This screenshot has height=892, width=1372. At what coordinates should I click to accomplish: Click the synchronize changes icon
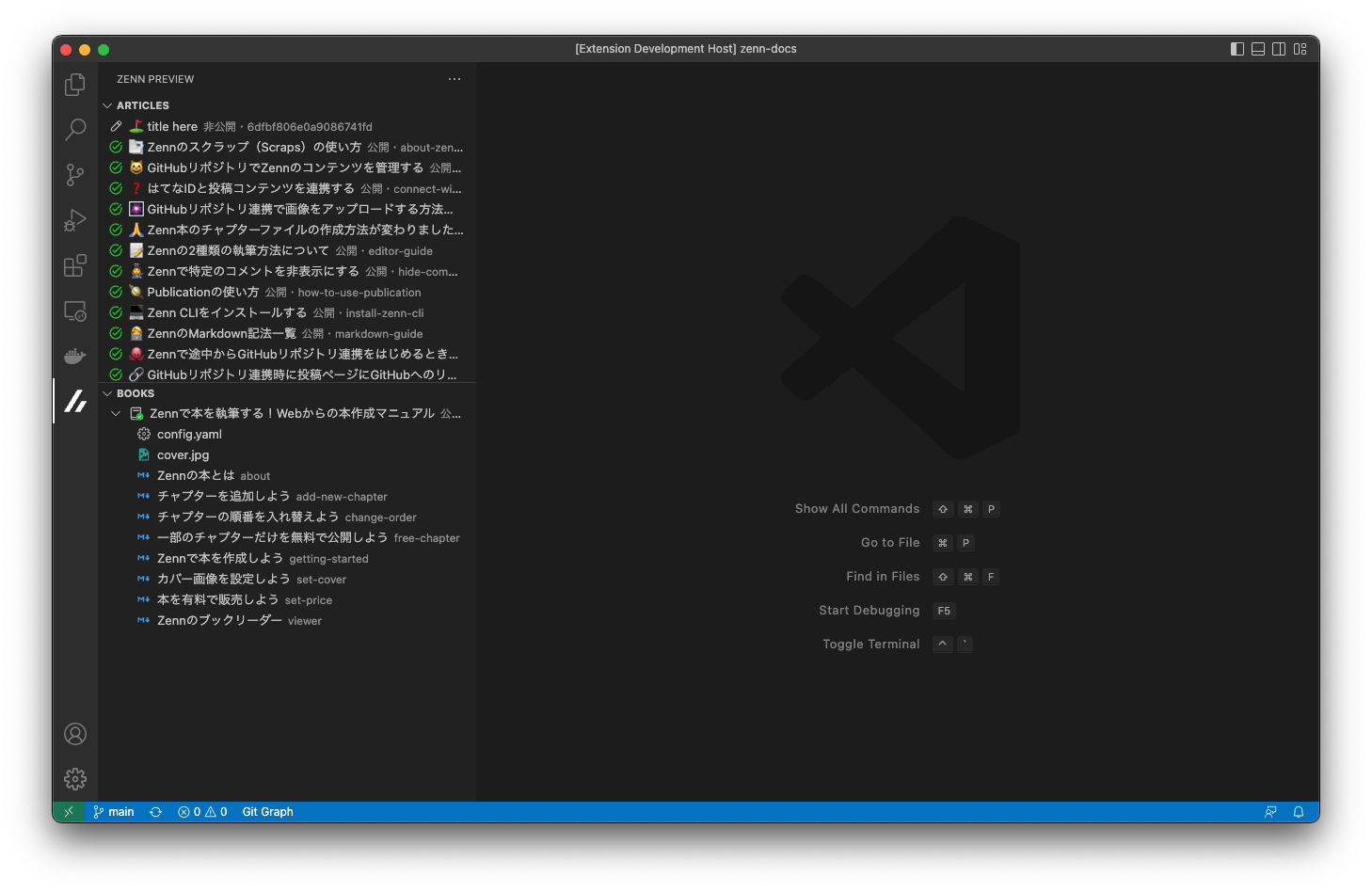pyautogui.click(x=156, y=812)
